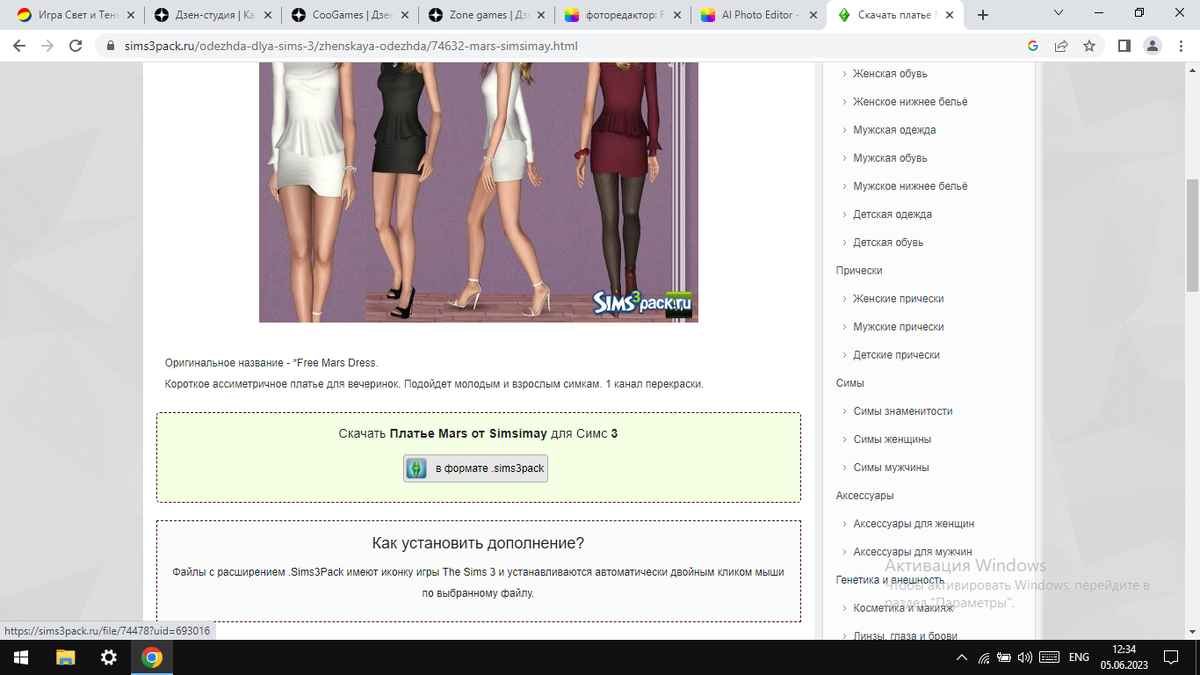Open Женская обувь category
1200x675 pixels.
pyautogui.click(x=890, y=74)
